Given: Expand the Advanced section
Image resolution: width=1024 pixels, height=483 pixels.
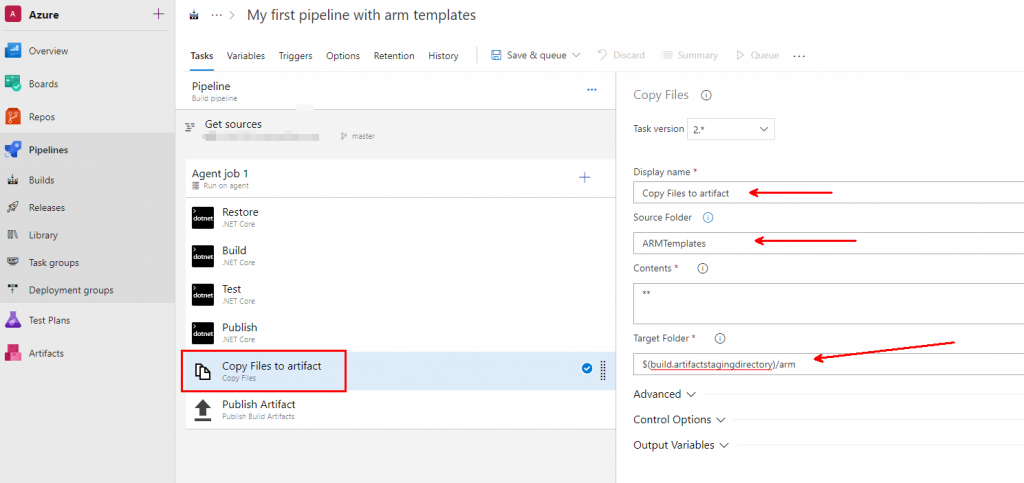Looking at the screenshot, I should [664, 394].
